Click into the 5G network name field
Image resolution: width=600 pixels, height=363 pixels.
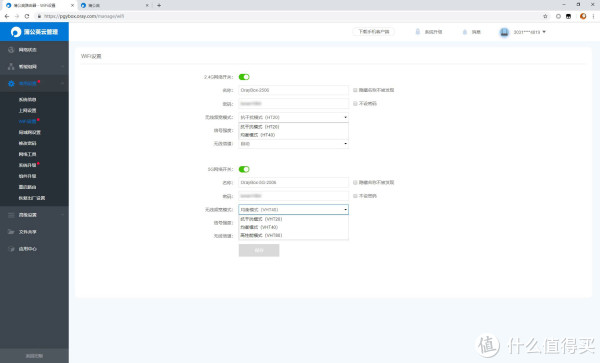(293, 182)
